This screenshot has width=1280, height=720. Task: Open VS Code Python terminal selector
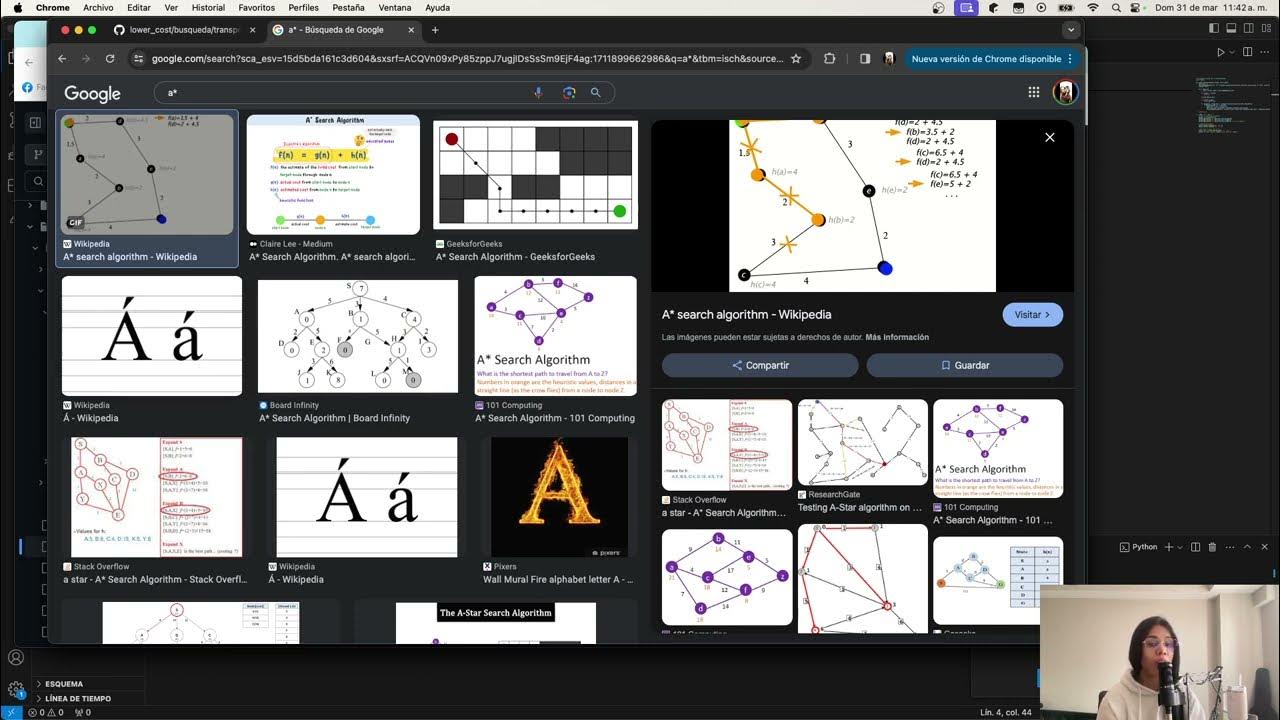[1138, 547]
